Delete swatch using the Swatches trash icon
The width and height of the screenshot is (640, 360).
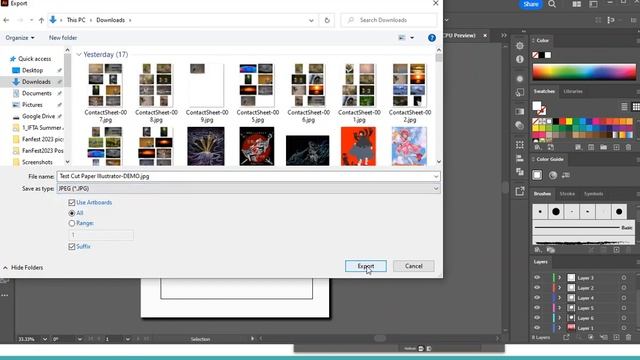[629, 147]
